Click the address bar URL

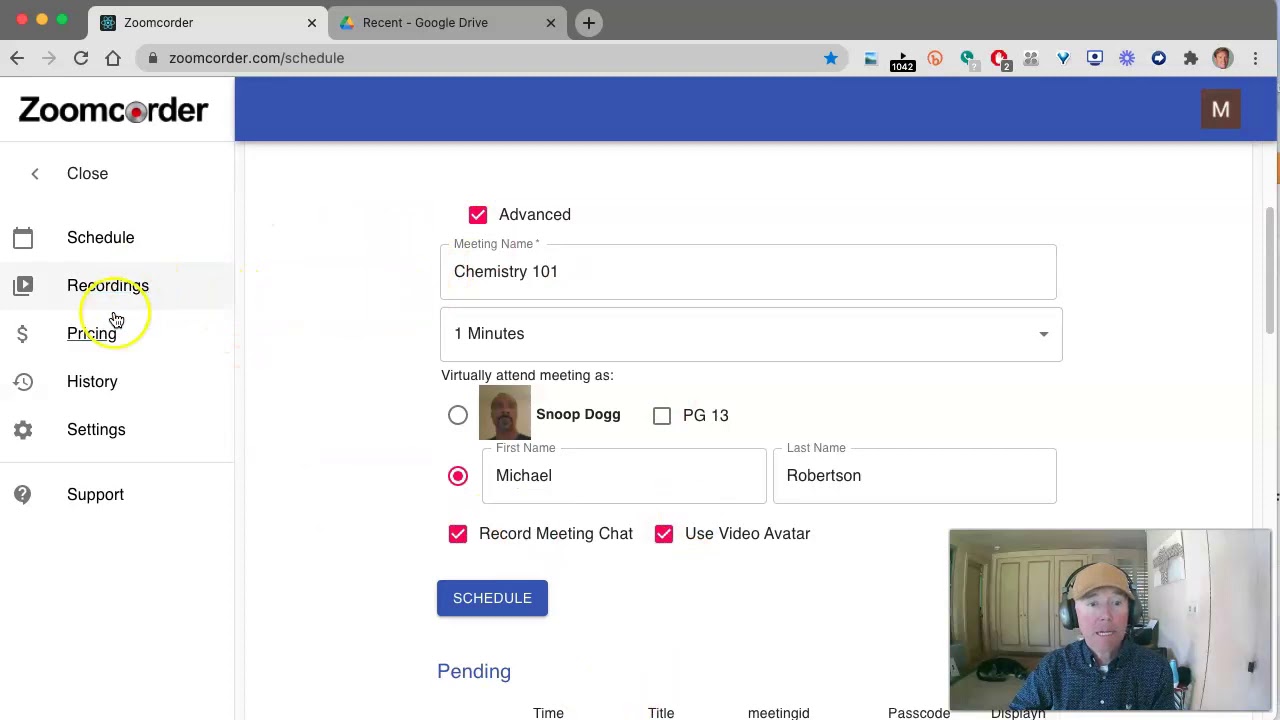256,58
